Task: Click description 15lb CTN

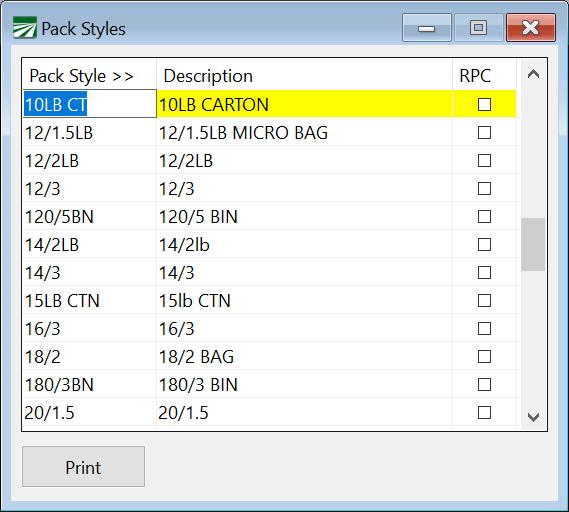Action: coord(304,300)
